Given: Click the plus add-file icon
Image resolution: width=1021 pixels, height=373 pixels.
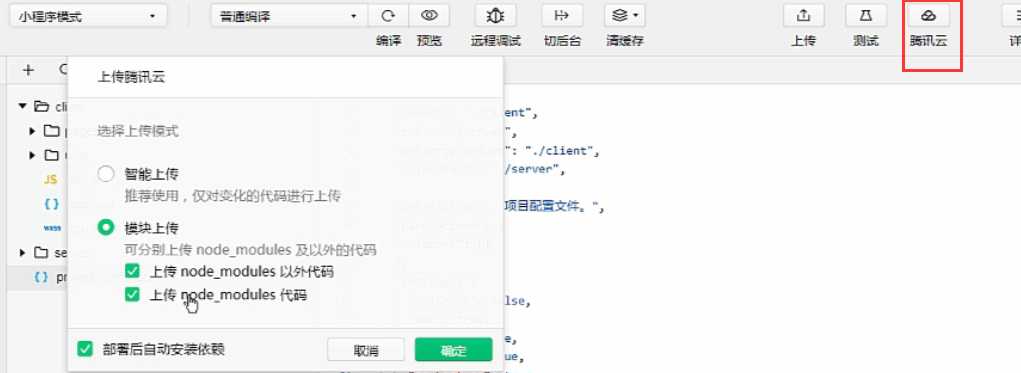Looking at the screenshot, I should click(28, 70).
